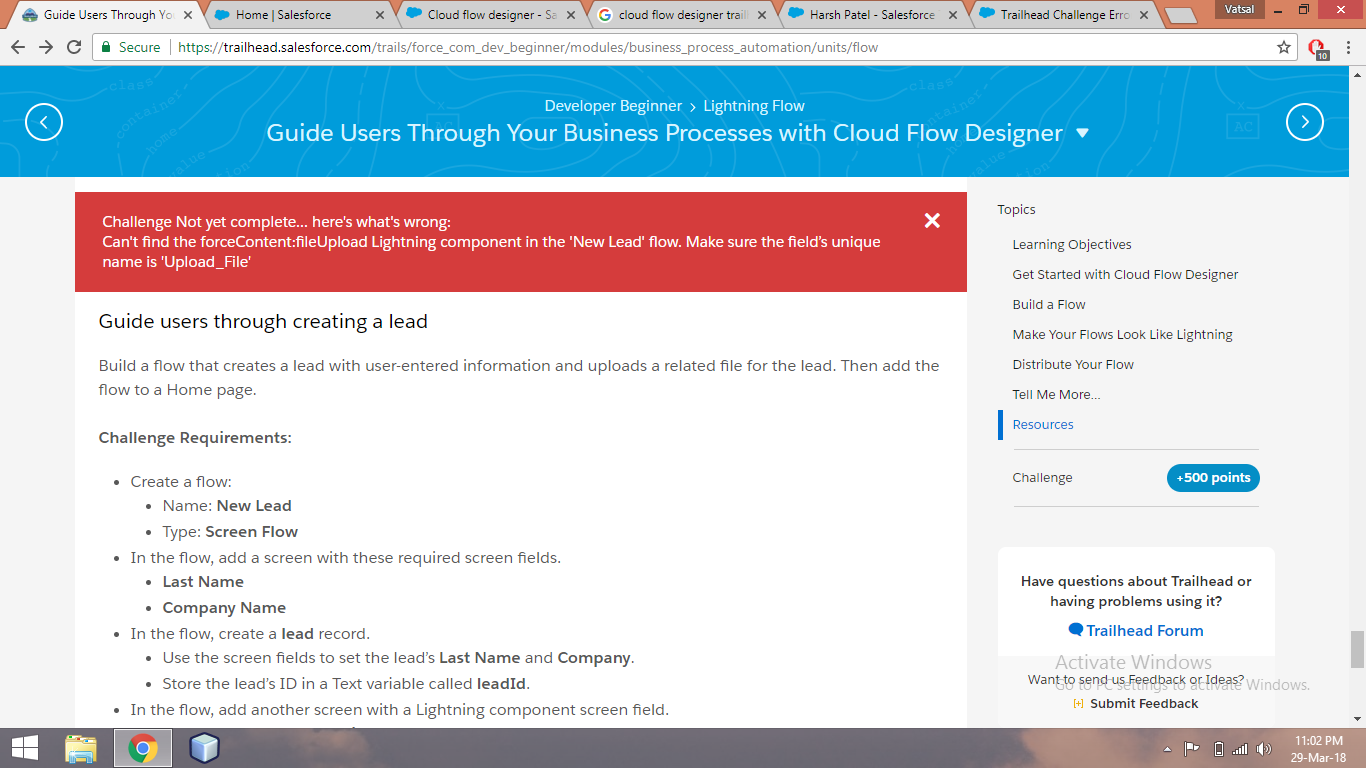The height and width of the screenshot is (768, 1366).
Task: Open Chrome's three-dot menu
Action: coord(1347,47)
